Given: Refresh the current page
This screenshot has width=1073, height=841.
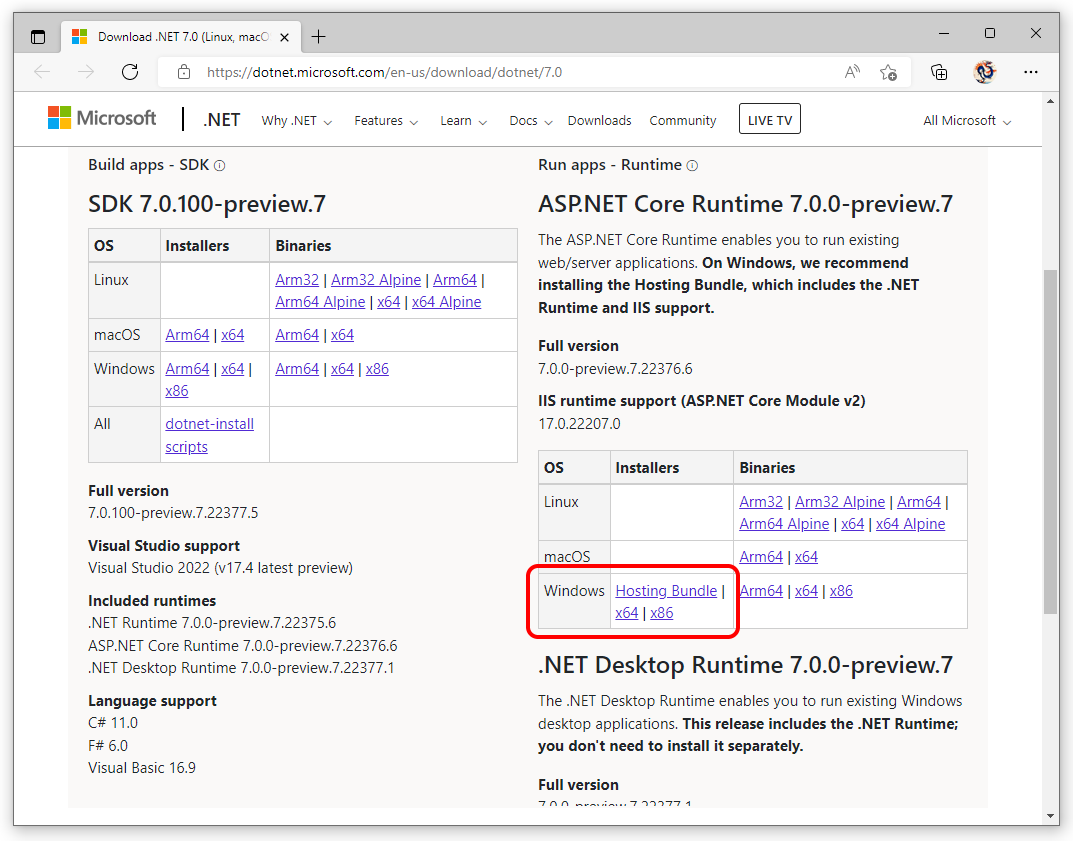Looking at the screenshot, I should [130, 72].
